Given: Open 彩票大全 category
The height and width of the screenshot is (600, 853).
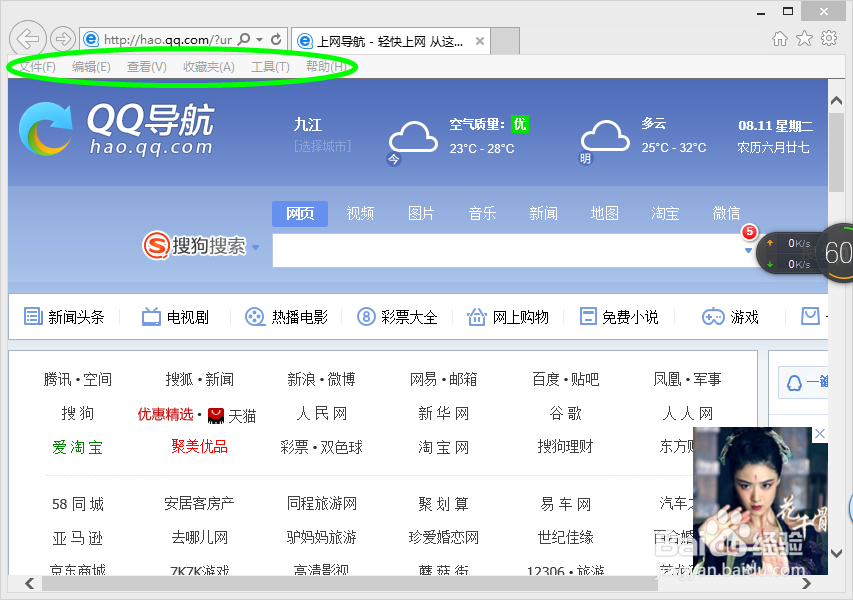Looking at the screenshot, I should [x=397, y=317].
